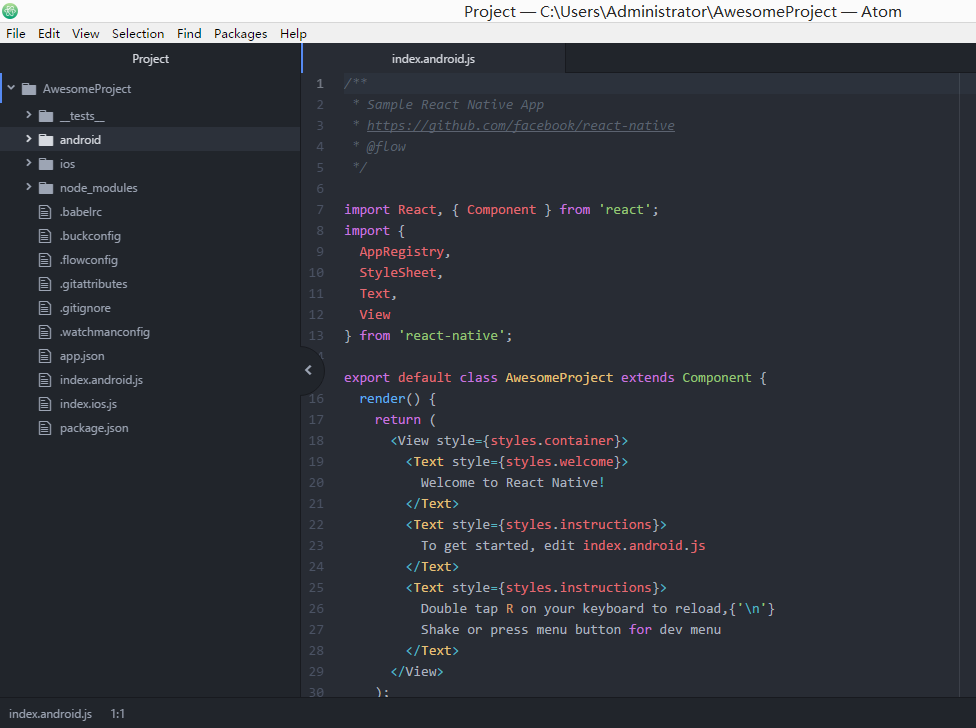
Task: Click the 1:1 cursor position indicator
Action: [x=118, y=714]
